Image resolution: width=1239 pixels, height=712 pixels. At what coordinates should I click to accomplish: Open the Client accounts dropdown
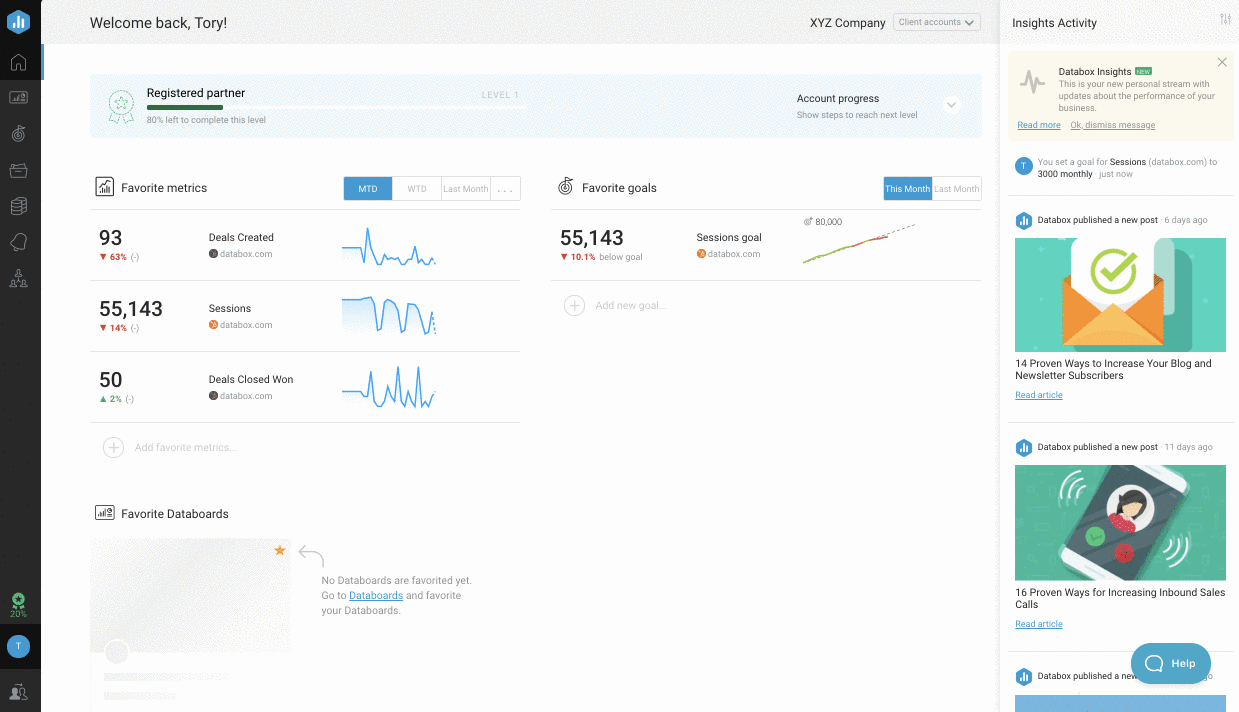pos(936,22)
